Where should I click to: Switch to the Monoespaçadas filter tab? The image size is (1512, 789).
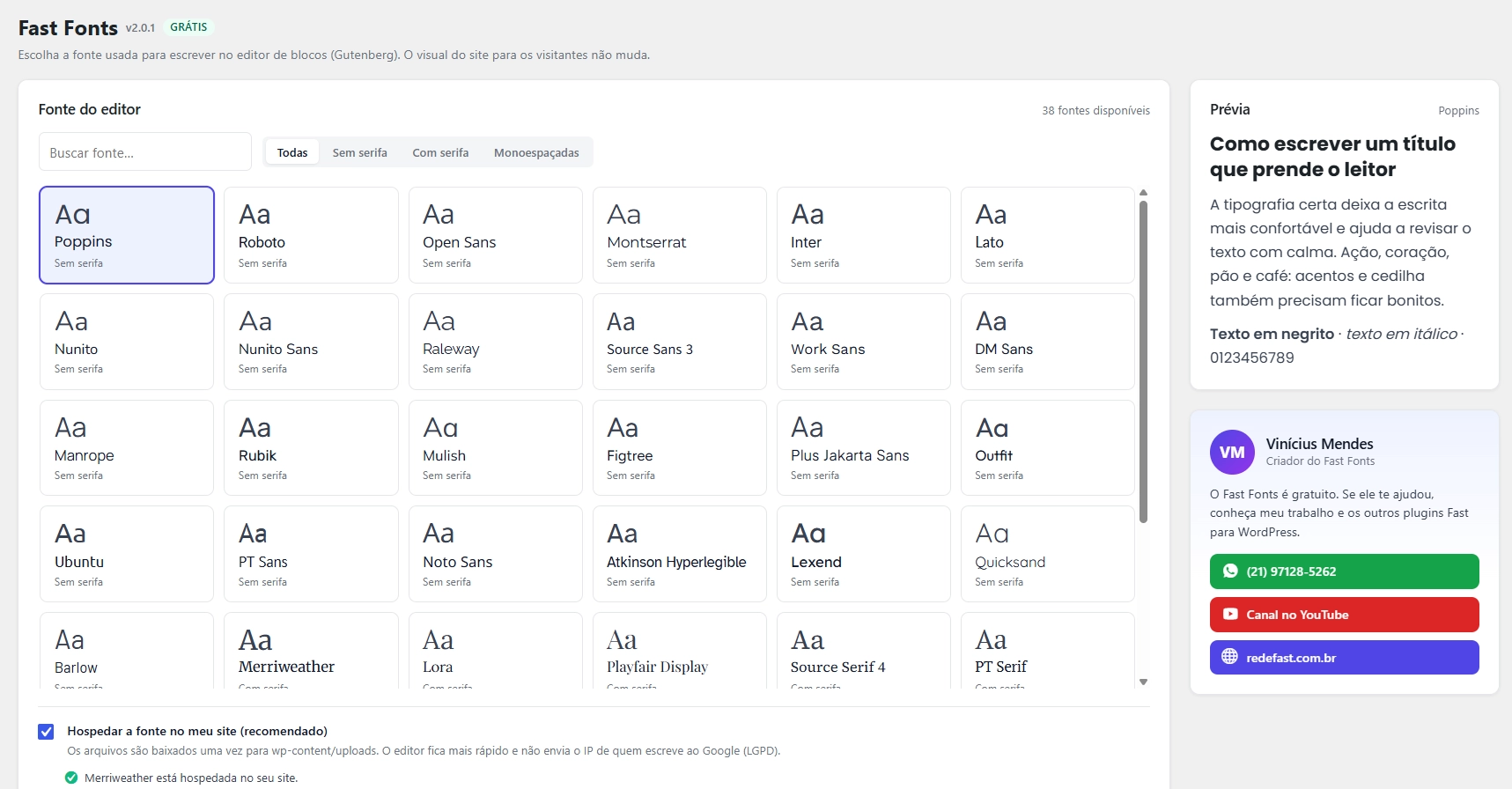[x=536, y=152]
